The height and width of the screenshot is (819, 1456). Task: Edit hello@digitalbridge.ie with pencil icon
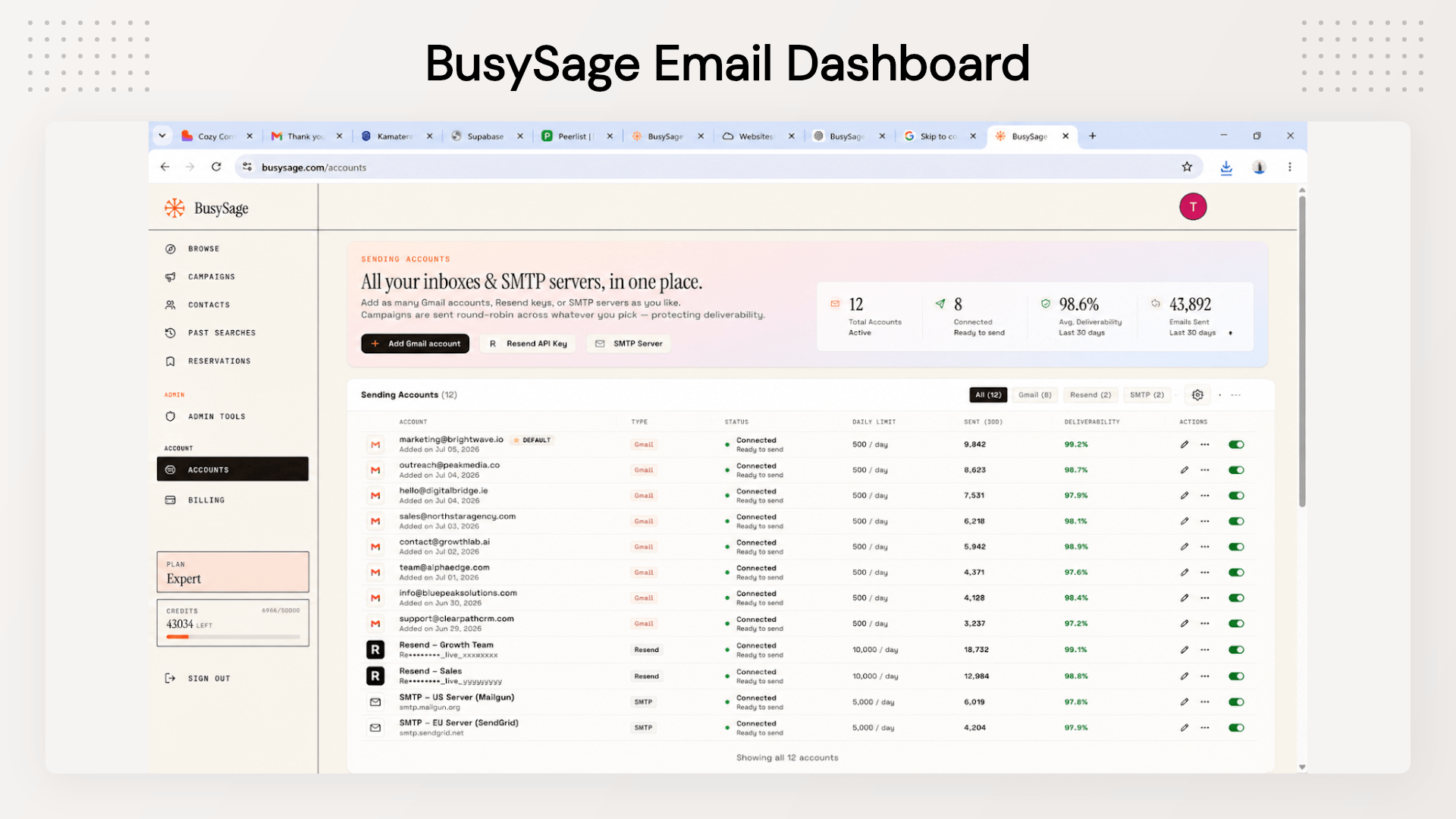(x=1184, y=496)
